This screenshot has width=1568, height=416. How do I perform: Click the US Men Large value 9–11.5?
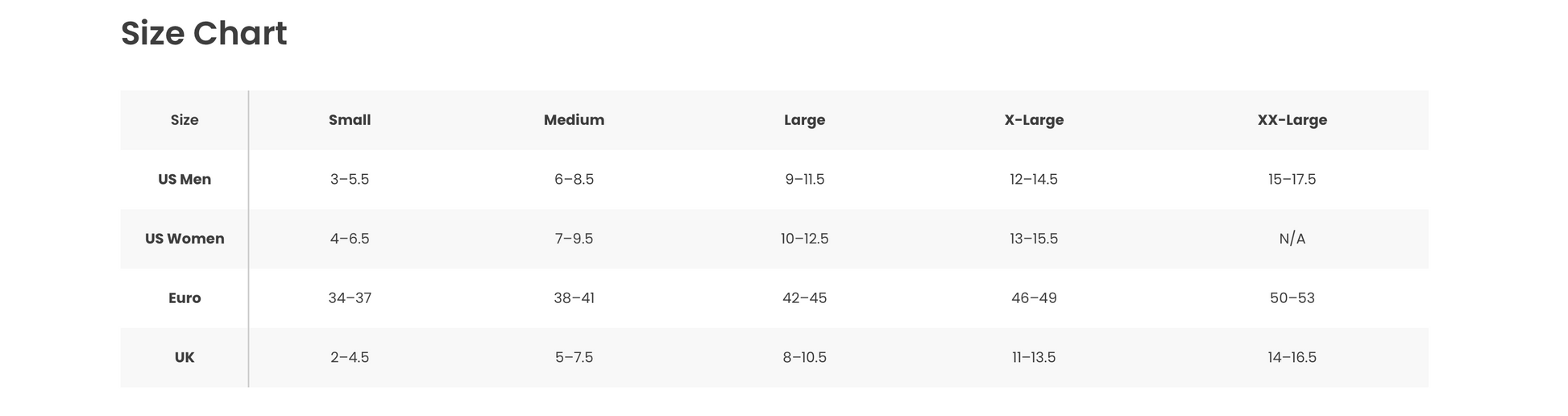pyautogui.click(x=804, y=179)
